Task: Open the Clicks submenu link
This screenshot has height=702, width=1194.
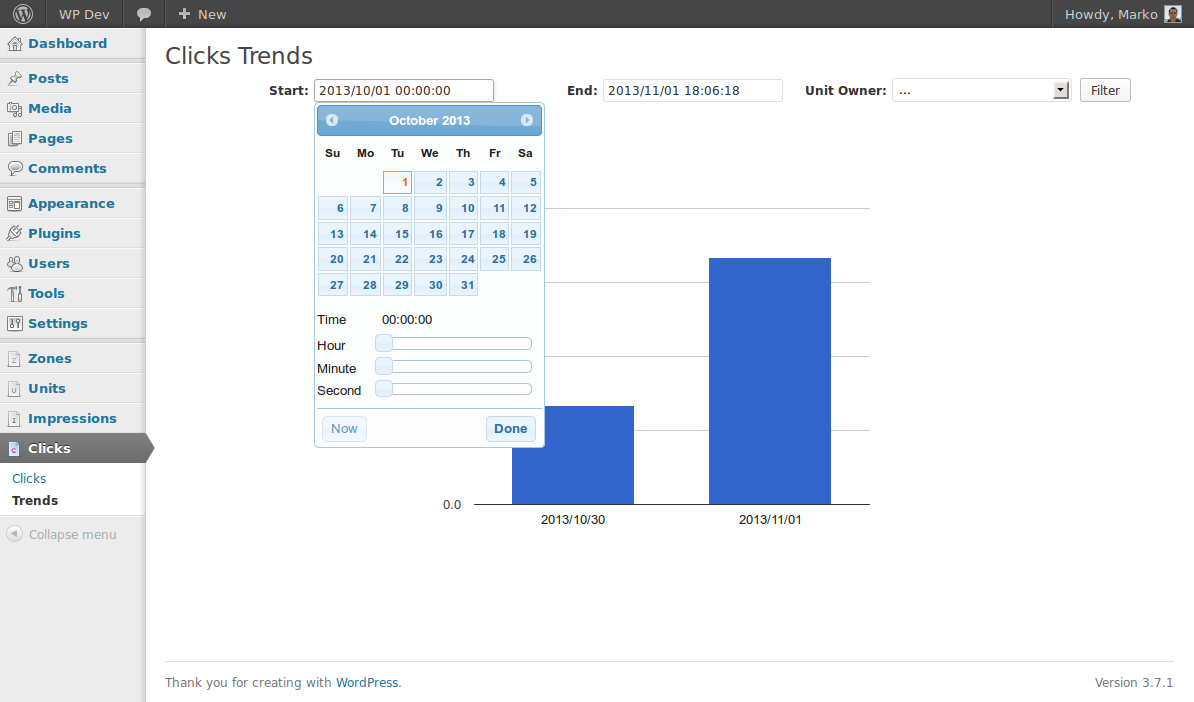Action: point(29,478)
